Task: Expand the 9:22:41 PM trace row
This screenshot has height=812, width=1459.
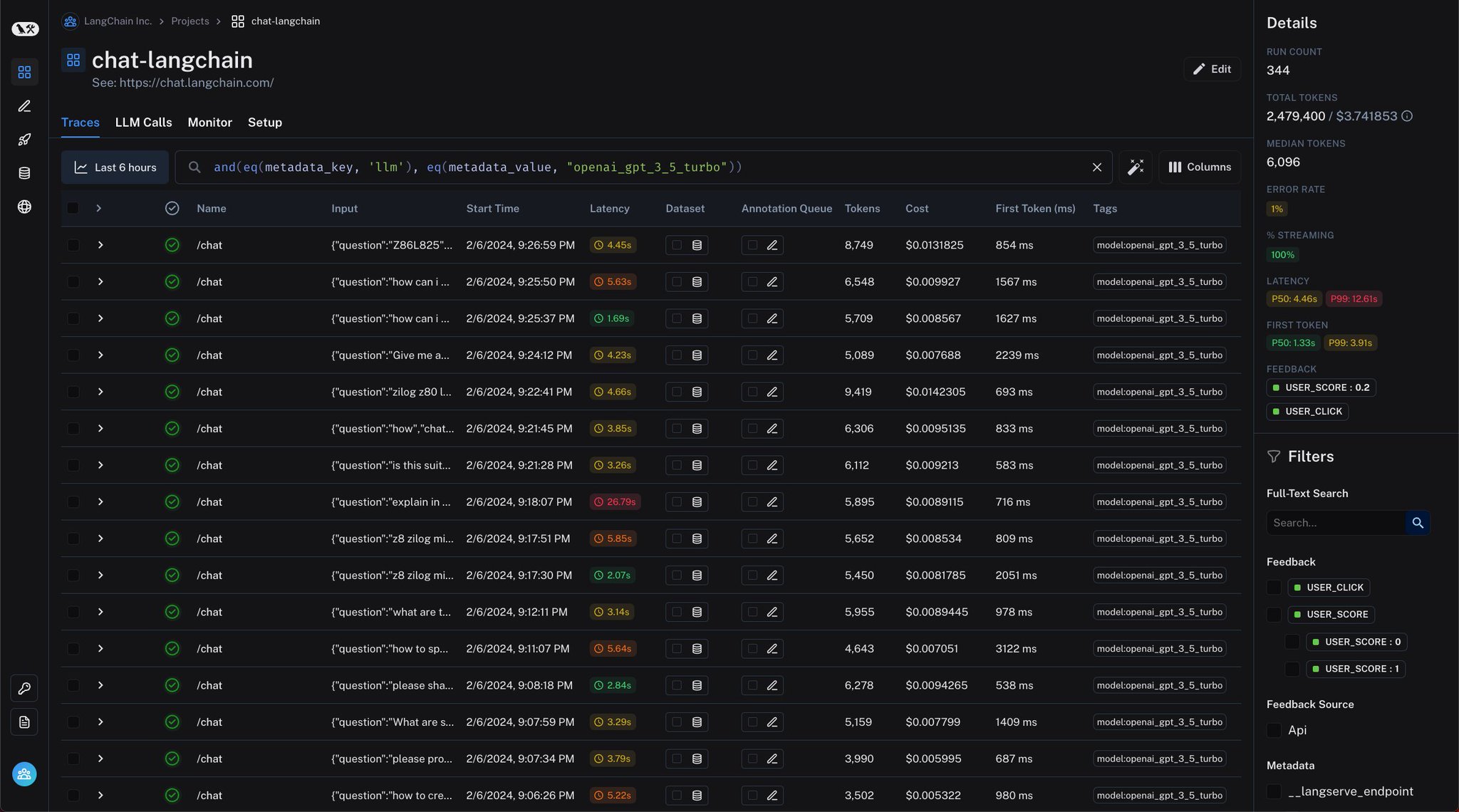Action: 100,392
